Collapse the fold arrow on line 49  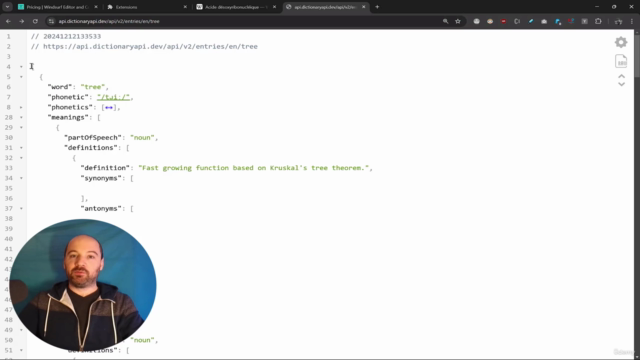click(21, 330)
